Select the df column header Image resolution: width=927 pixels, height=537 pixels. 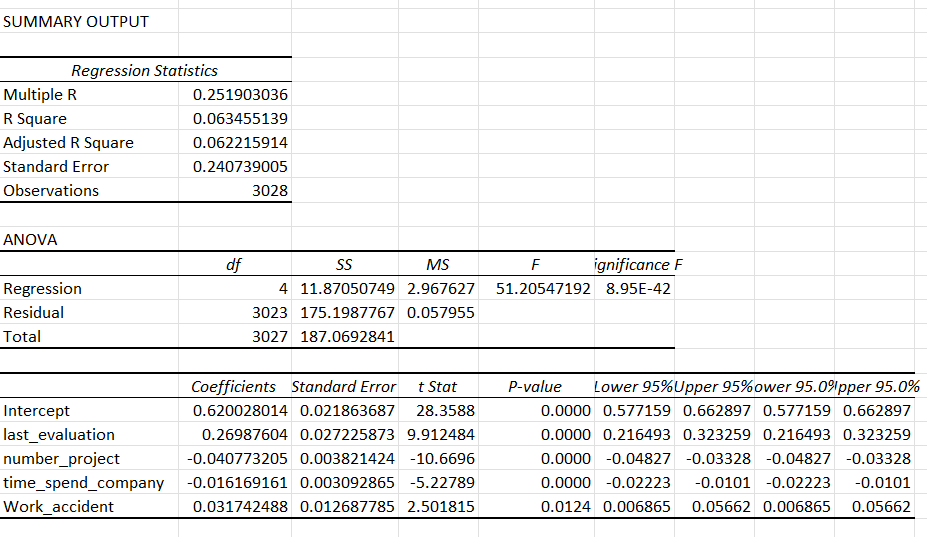click(234, 264)
